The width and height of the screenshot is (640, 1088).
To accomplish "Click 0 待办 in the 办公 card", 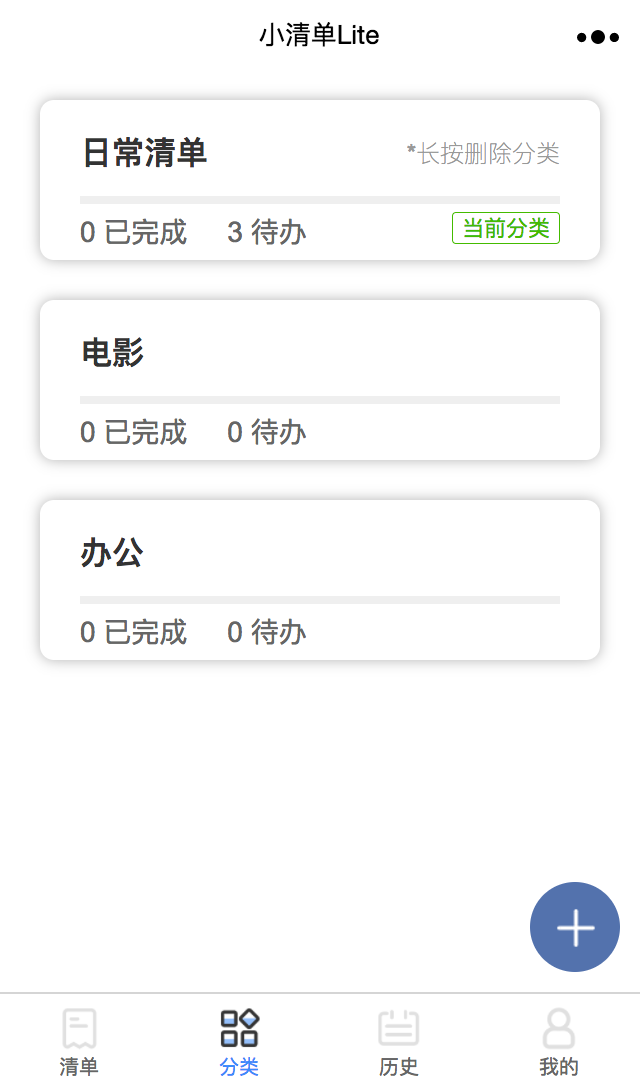I will coord(267,632).
